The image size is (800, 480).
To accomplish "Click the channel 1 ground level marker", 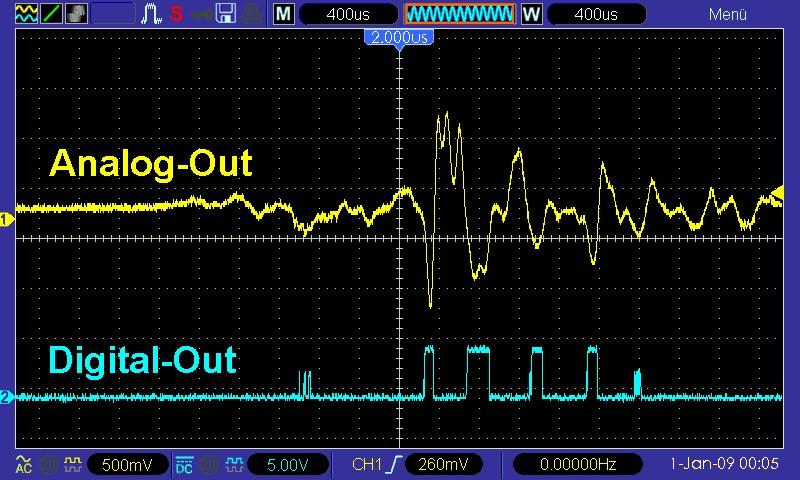I will coord(7,220).
